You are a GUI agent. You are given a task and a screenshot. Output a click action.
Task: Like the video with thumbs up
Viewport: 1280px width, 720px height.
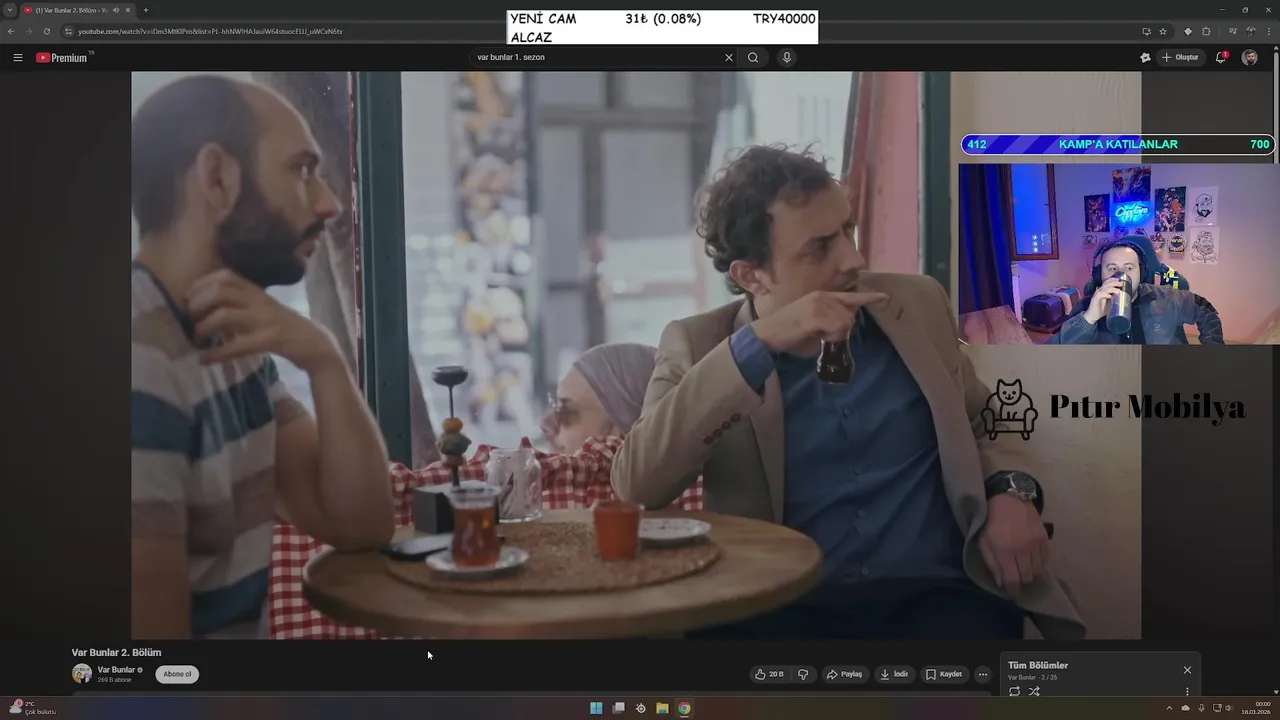click(x=770, y=674)
